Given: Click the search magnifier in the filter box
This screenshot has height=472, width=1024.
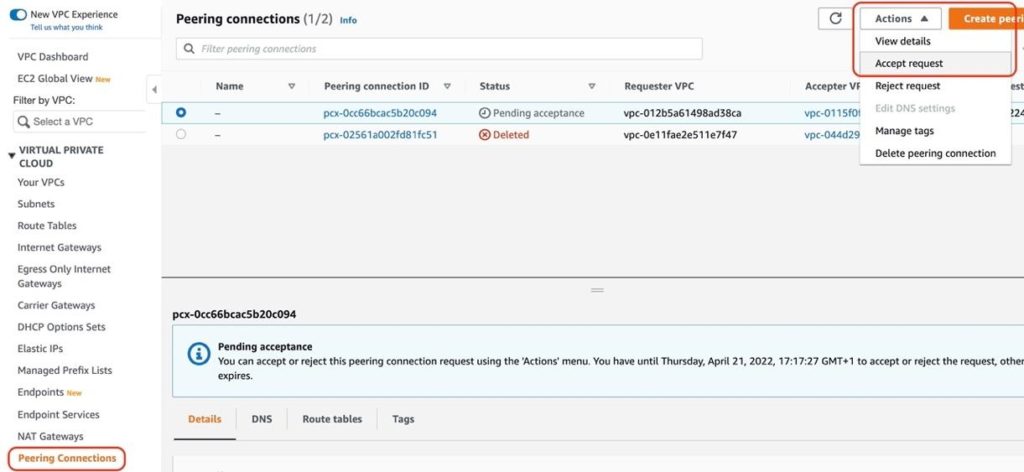Looking at the screenshot, I should (x=189, y=49).
